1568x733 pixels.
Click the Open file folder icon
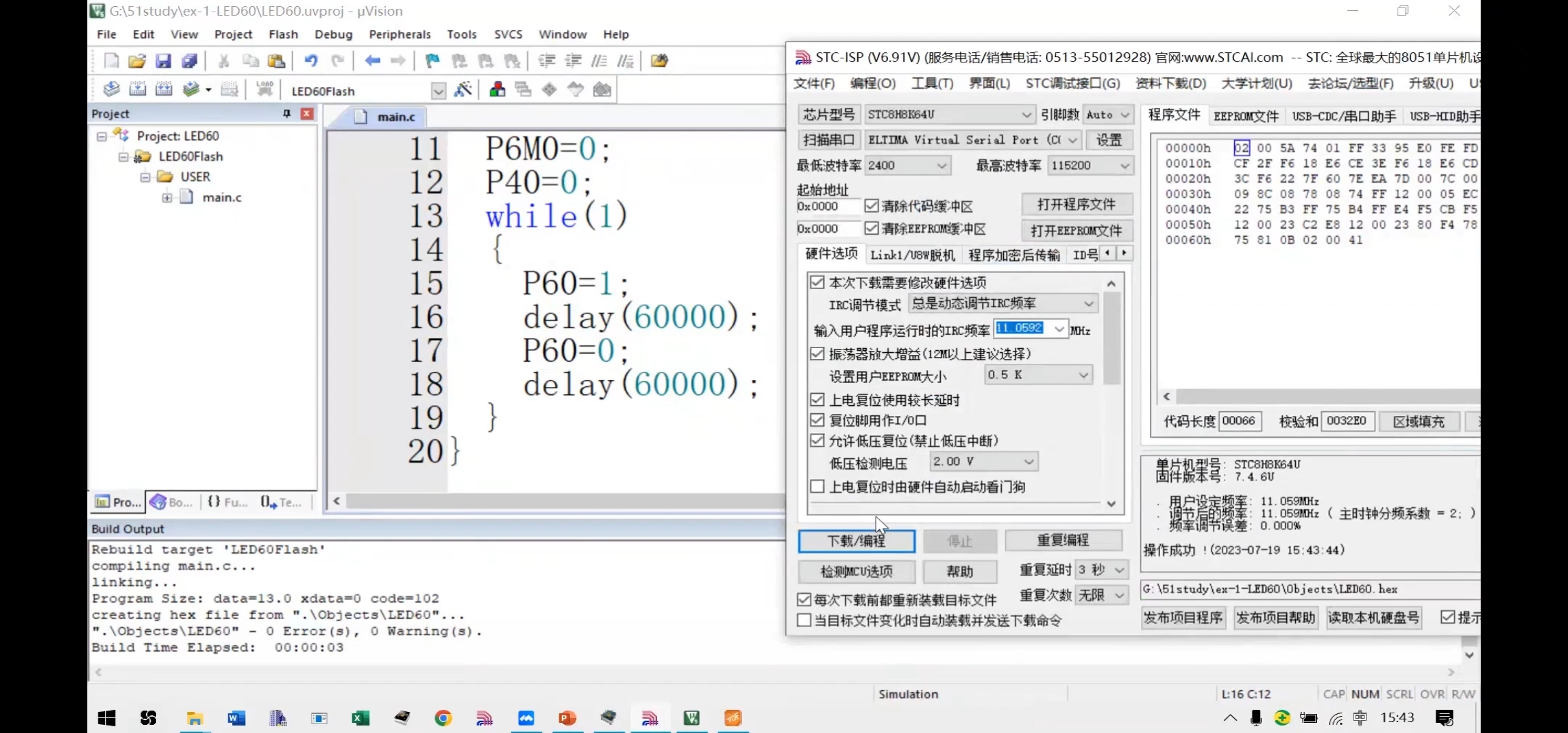(137, 61)
